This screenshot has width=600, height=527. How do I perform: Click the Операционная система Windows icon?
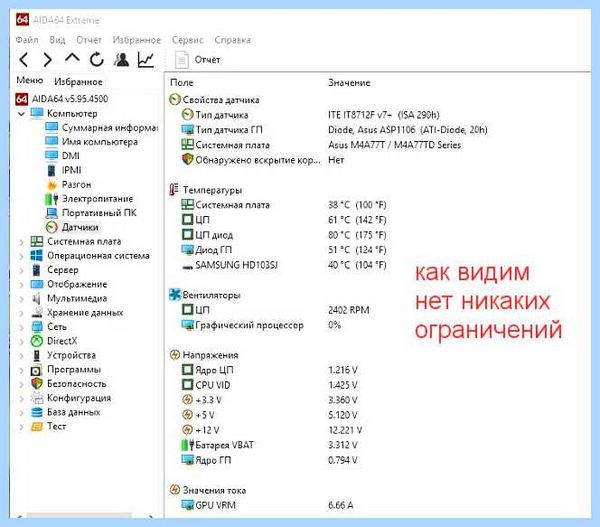pyautogui.click(x=37, y=256)
